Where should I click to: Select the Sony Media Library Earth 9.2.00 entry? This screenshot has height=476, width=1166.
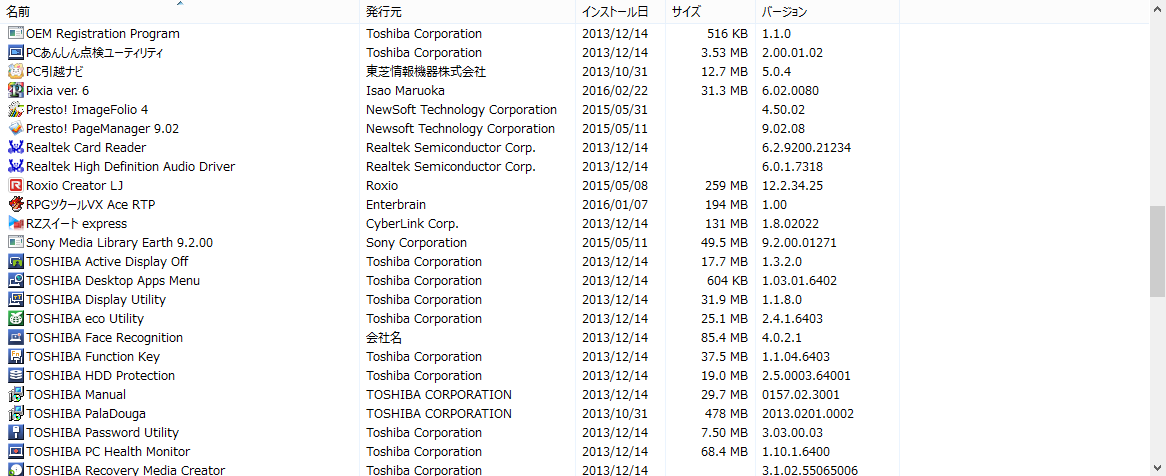click(119, 242)
